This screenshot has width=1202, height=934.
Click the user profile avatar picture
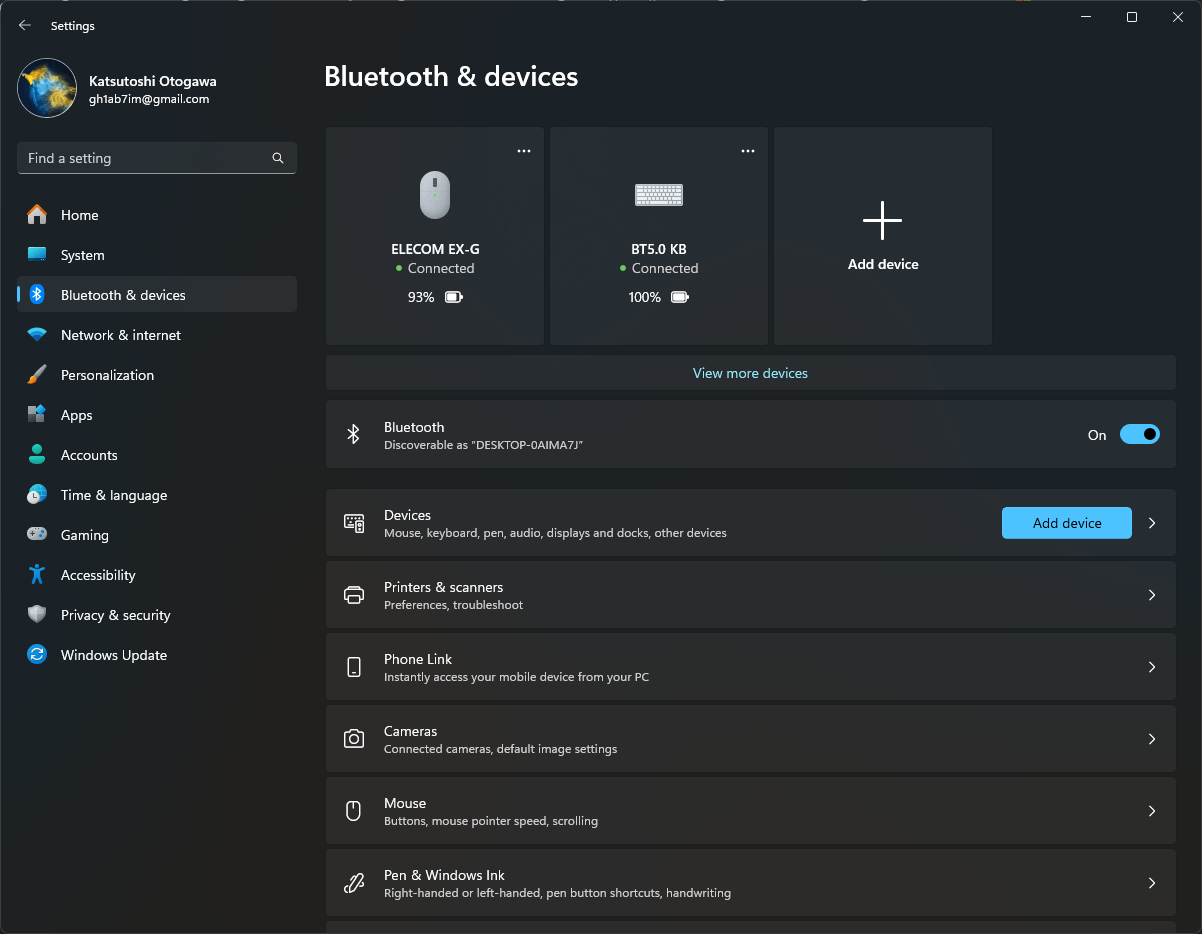tap(47, 88)
